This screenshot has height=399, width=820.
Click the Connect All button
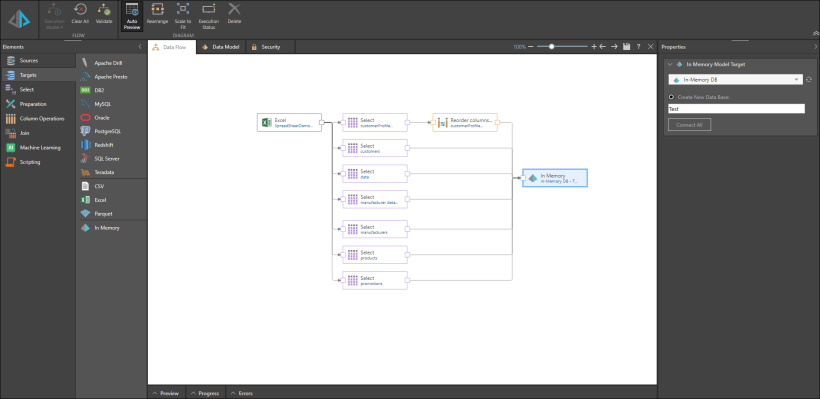(x=689, y=125)
